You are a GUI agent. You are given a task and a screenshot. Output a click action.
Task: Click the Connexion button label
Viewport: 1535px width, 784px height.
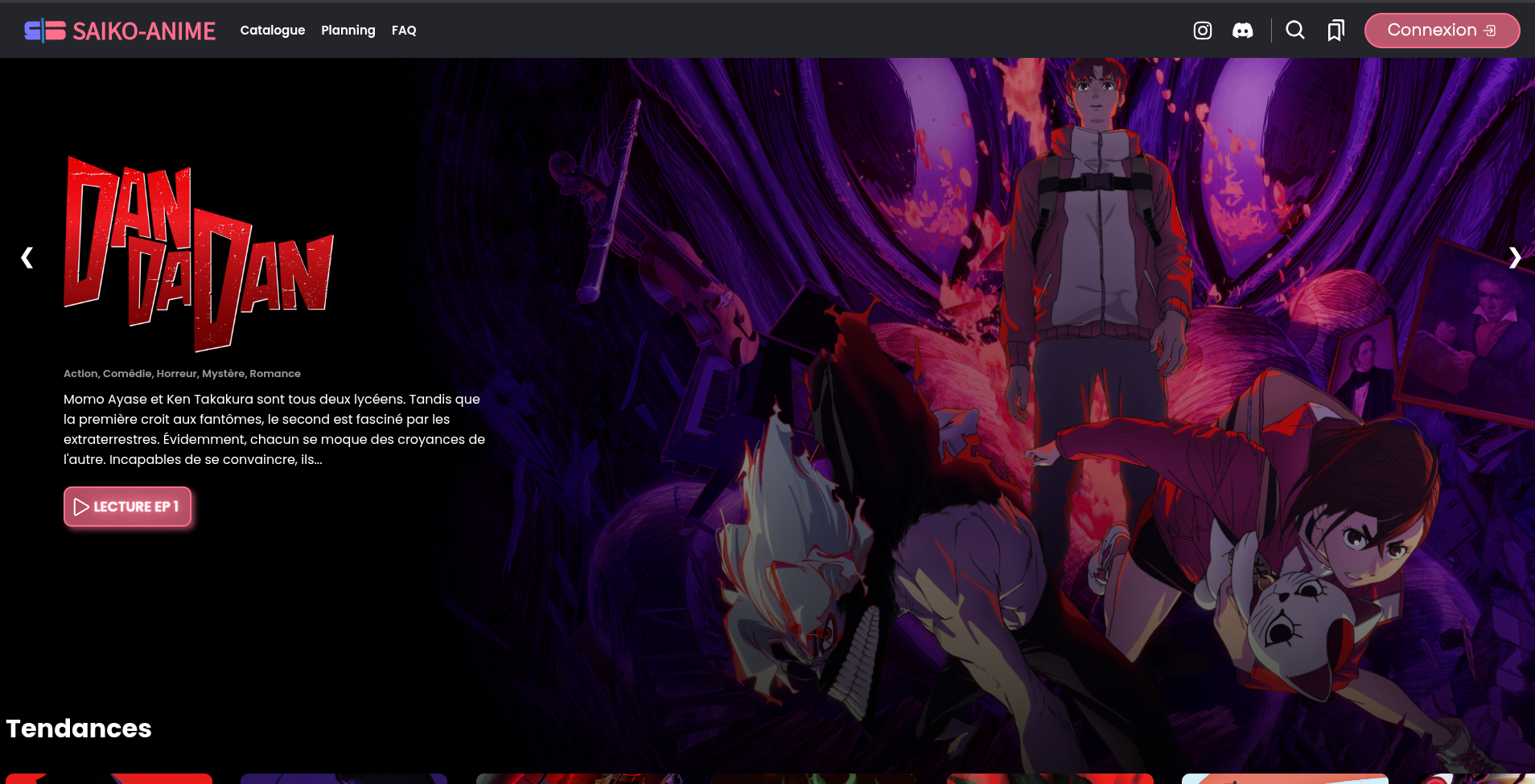click(x=1431, y=31)
